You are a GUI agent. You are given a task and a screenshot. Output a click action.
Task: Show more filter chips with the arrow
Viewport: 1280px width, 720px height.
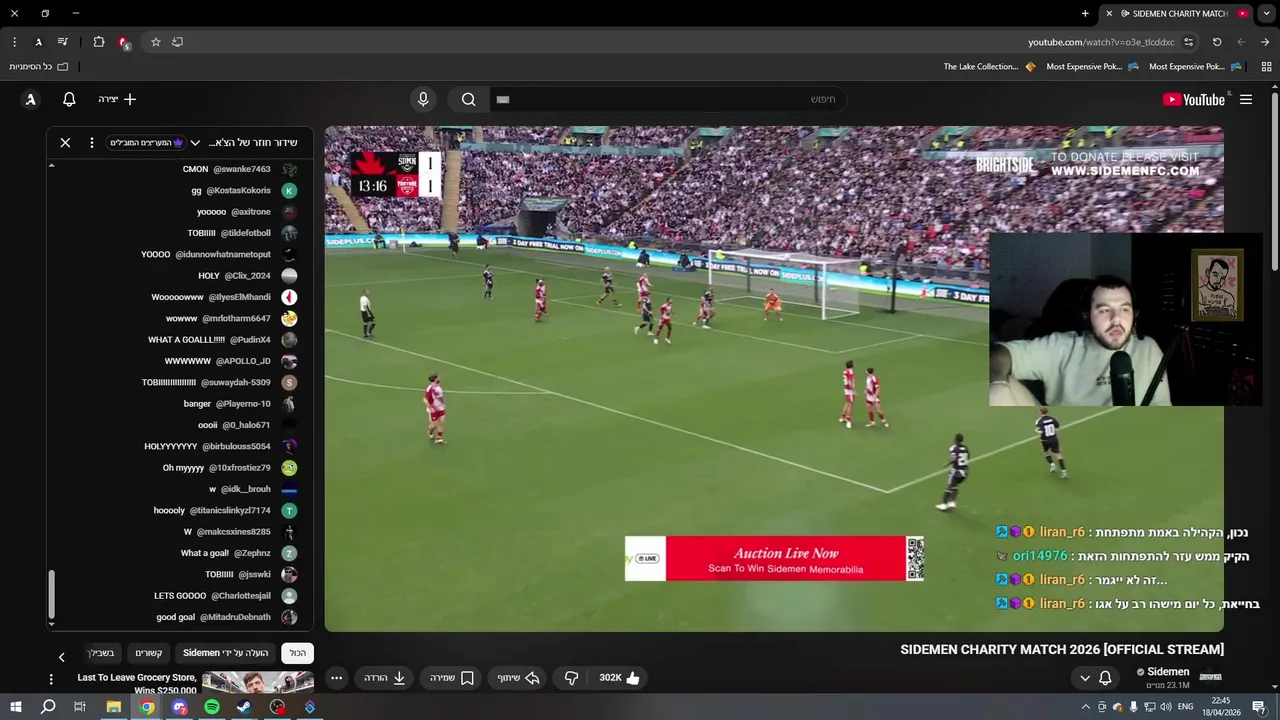click(61, 657)
